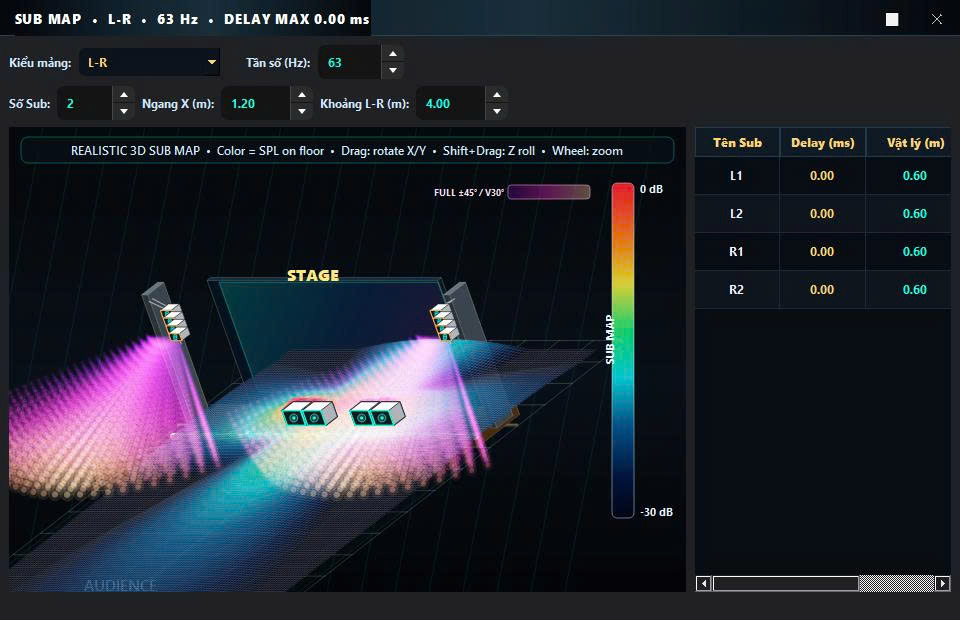The height and width of the screenshot is (620, 960).
Task: Decrease the Khoảng L-R (m) distance
Action: [497, 111]
